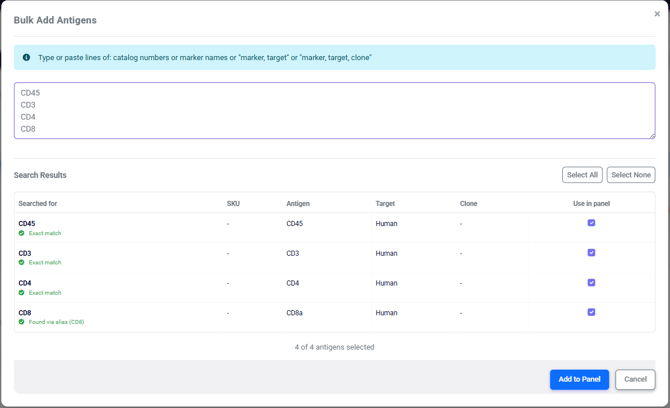Viewport: 670px width, 408px height.
Task: Click Exact match label under CD4
Action: click(x=45, y=293)
